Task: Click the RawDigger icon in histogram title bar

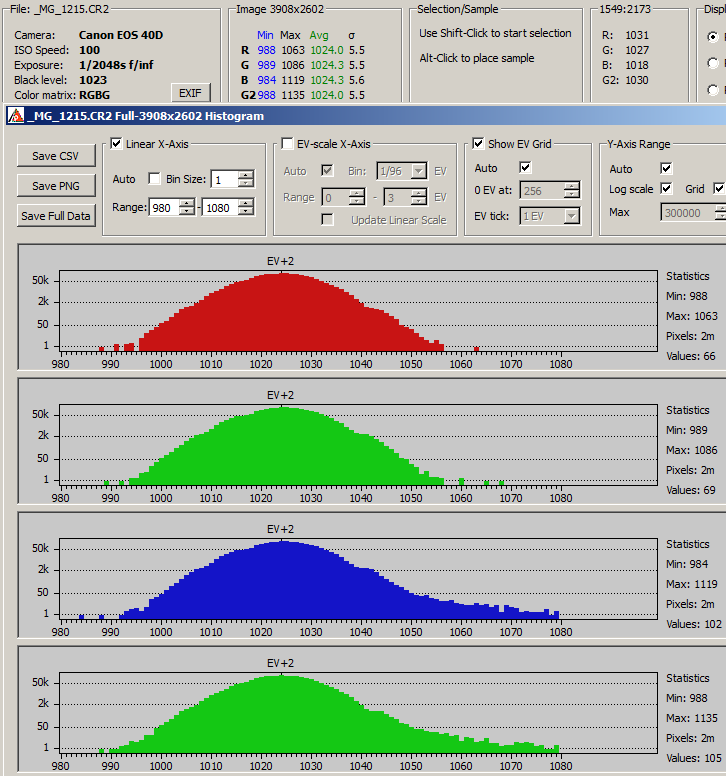Action: [x=15, y=116]
